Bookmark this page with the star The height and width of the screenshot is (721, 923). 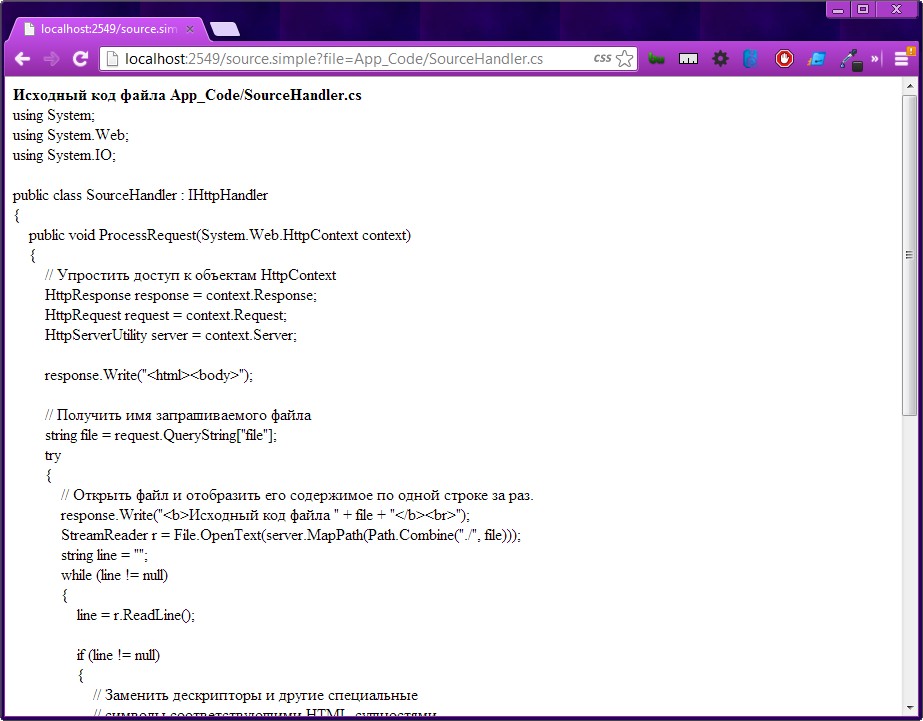click(x=625, y=59)
